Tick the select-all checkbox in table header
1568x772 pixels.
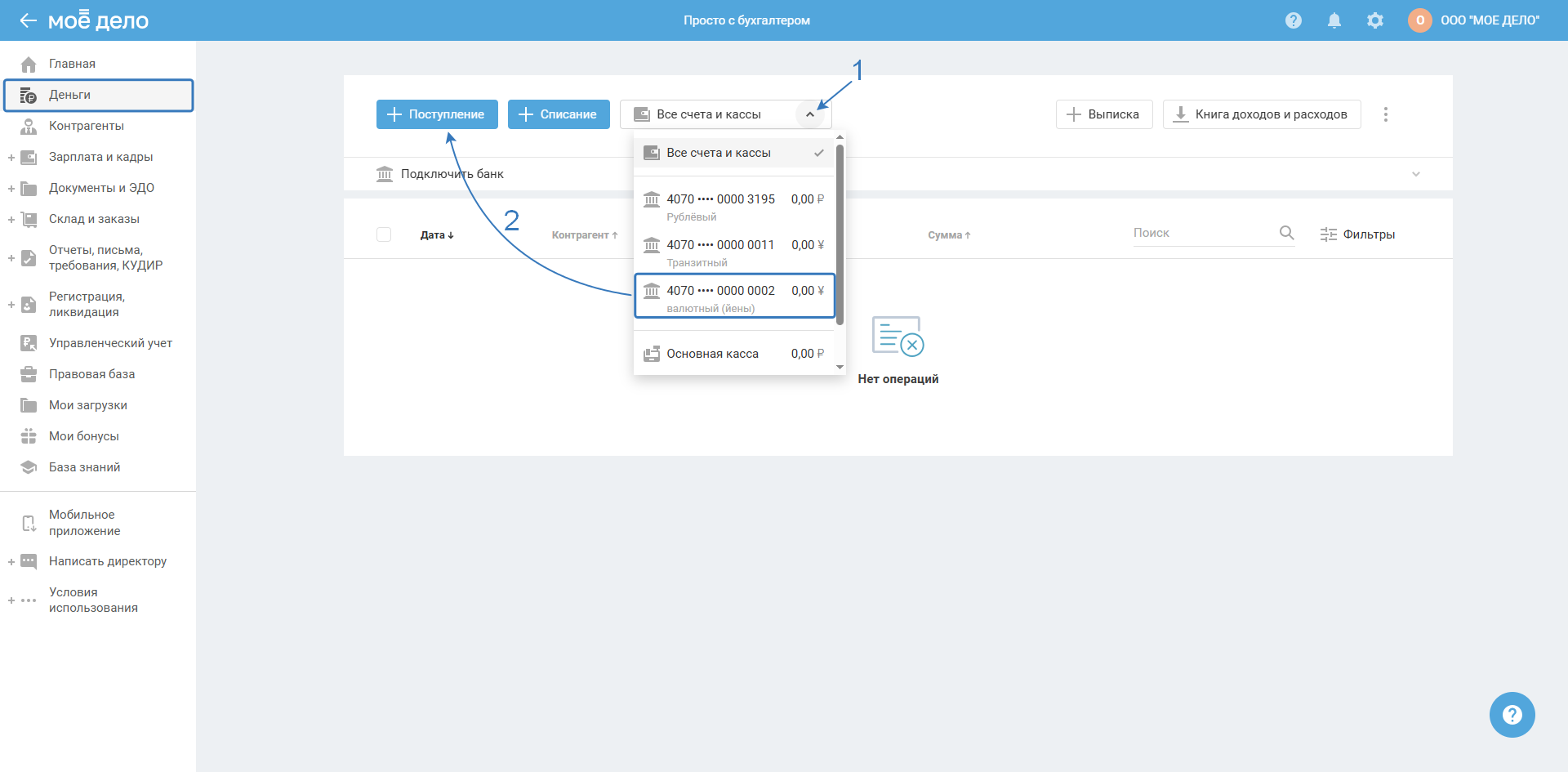tap(384, 234)
